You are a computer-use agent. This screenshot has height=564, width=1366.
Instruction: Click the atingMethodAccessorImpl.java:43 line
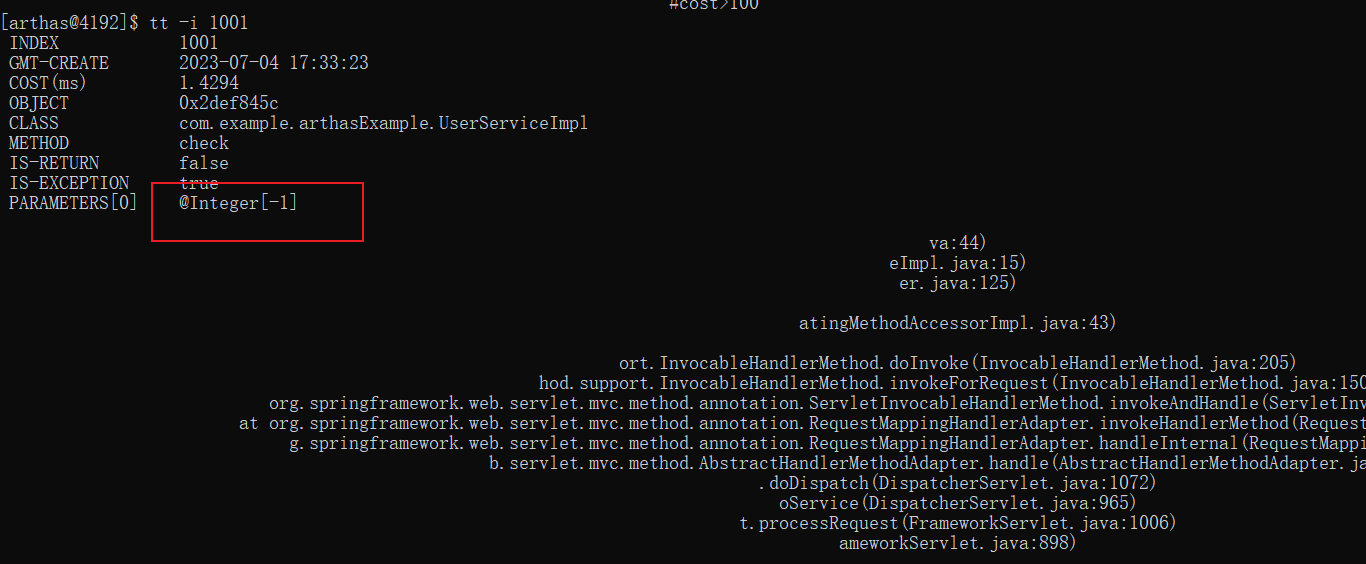point(957,323)
